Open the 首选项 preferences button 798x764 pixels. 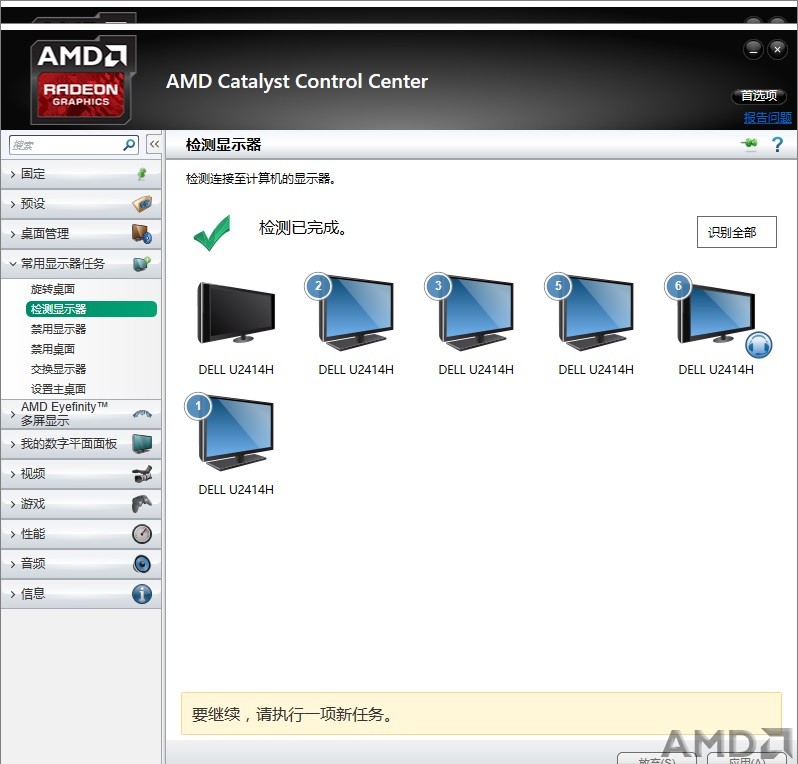coord(759,96)
